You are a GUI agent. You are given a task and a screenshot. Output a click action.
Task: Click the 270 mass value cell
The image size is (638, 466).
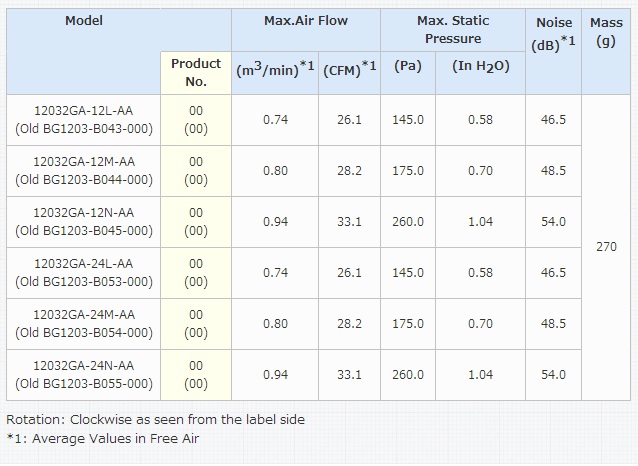606,247
